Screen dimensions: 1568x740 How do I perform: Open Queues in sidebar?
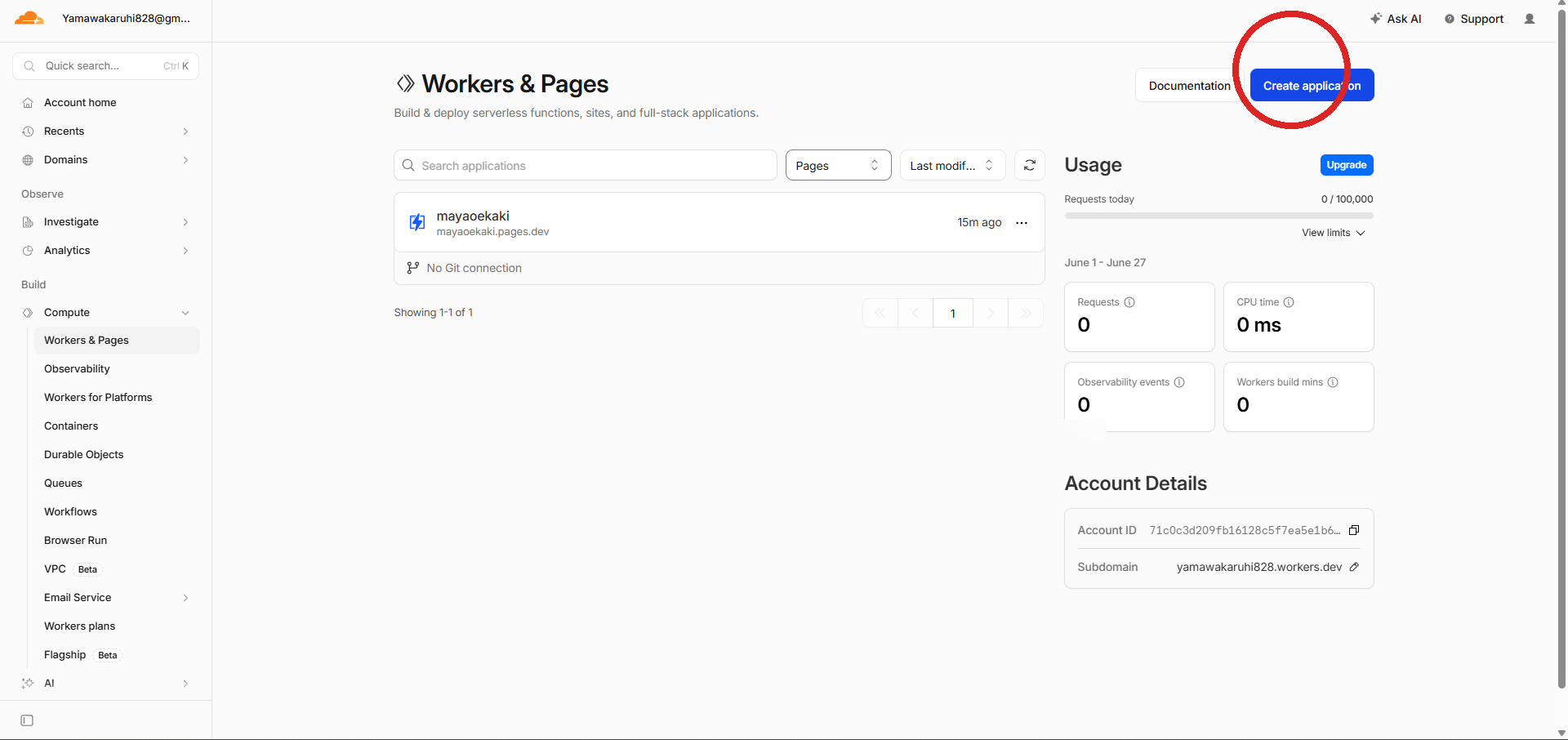click(117, 484)
